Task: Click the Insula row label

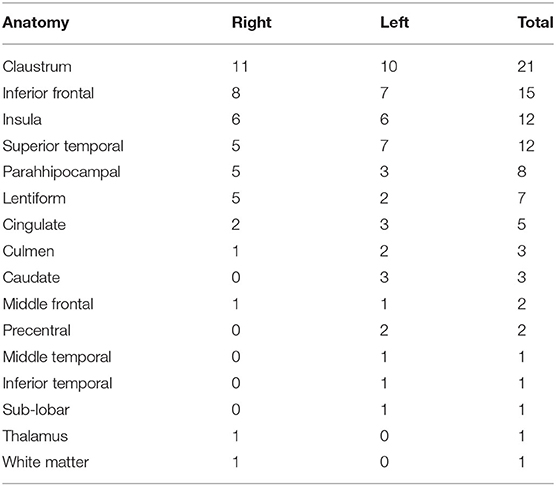Action: coord(22,119)
